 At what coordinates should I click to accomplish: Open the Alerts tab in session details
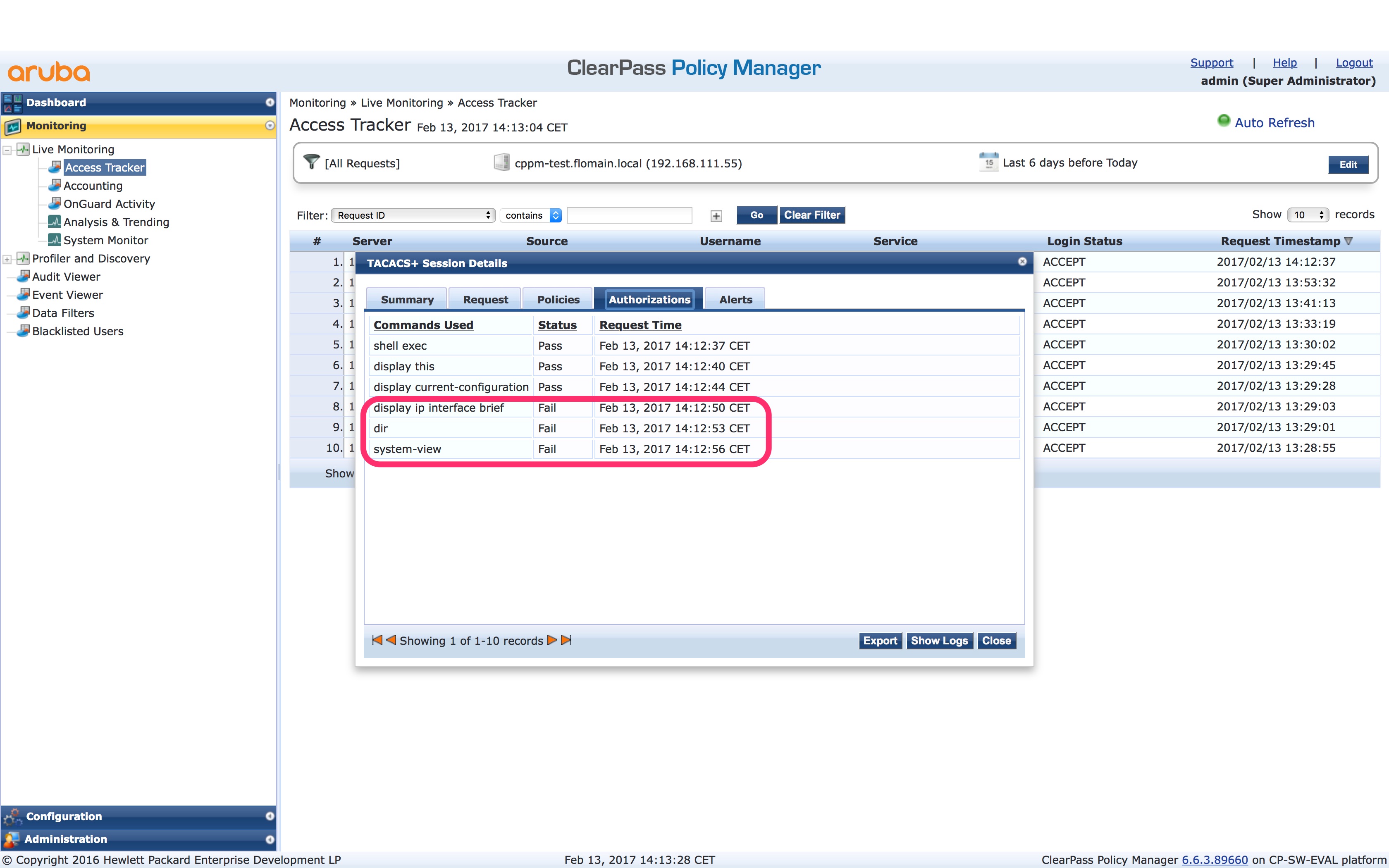pos(735,299)
